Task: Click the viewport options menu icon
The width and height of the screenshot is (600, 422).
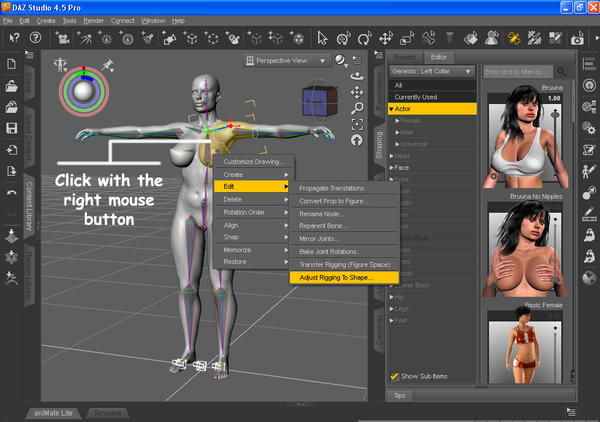Action: [x=357, y=59]
